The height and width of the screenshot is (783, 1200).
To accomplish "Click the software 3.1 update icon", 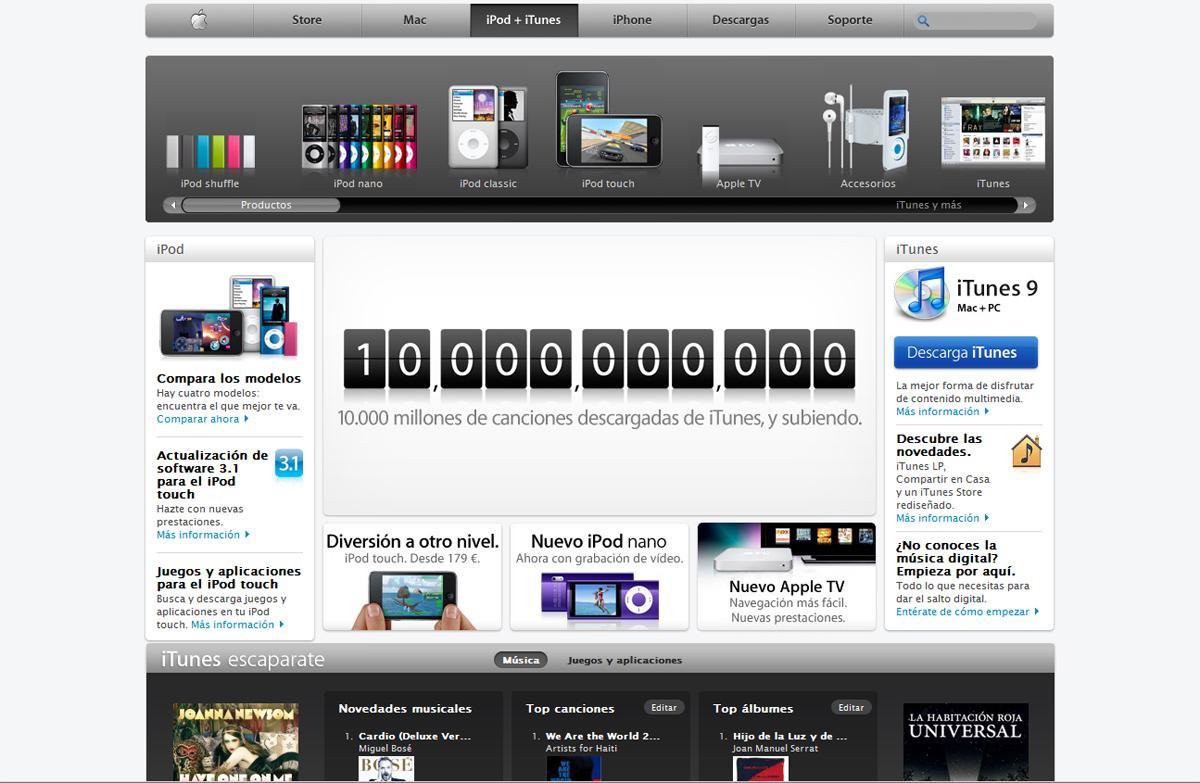I will (x=288, y=464).
